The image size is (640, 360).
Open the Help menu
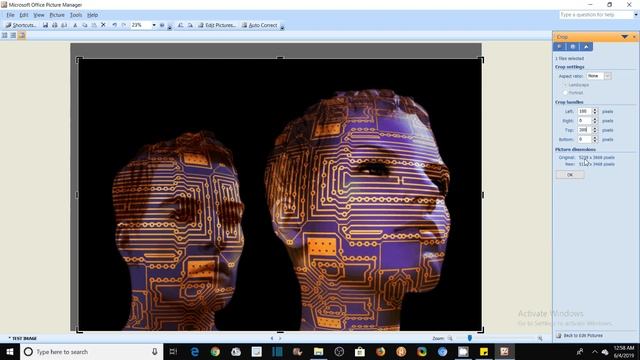pos(92,15)
